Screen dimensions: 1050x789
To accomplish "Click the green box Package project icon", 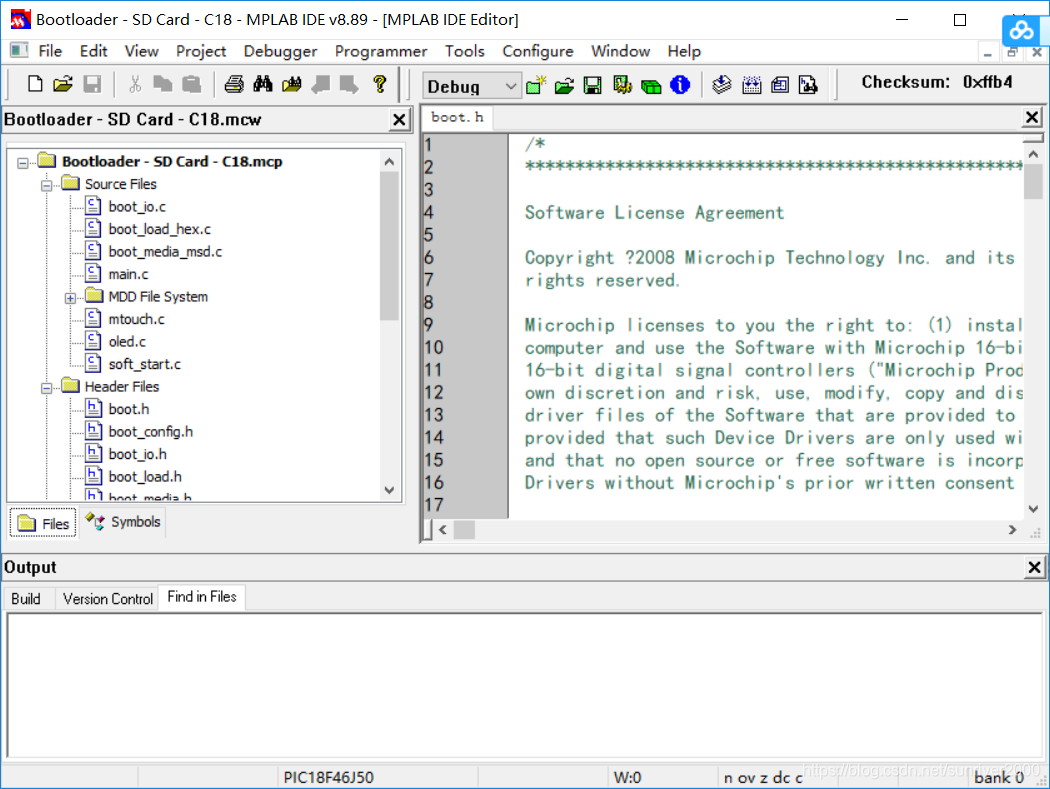I will point(651,86).
